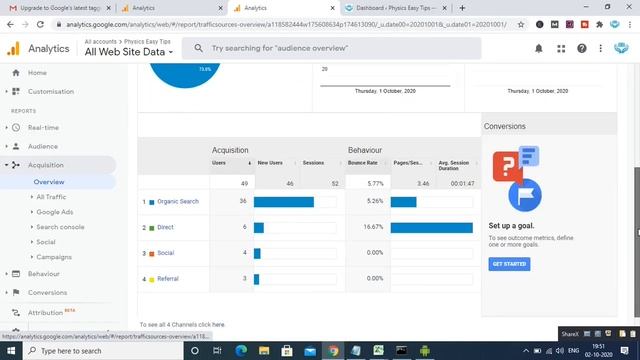Click the blue Organic Search color square

[x=152, y=202]
